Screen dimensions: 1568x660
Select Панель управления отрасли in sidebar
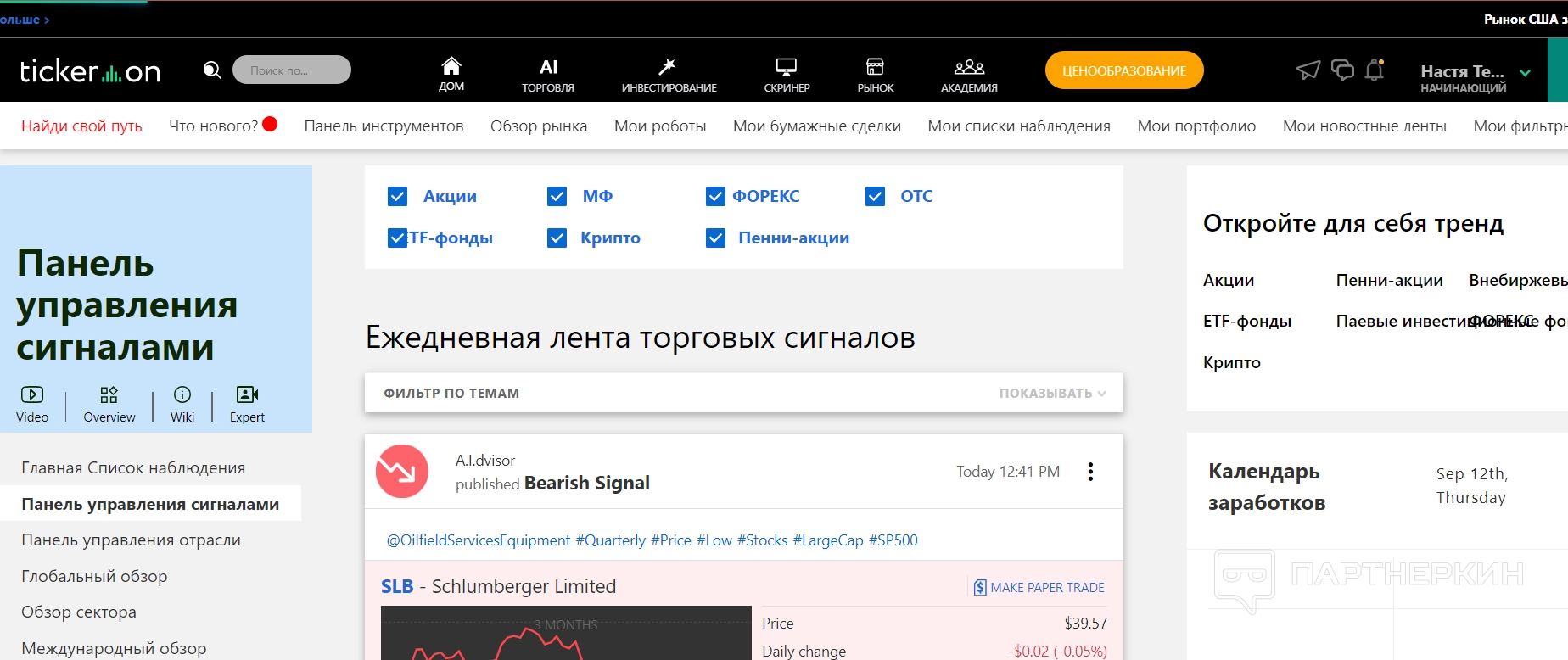(131, 540)
